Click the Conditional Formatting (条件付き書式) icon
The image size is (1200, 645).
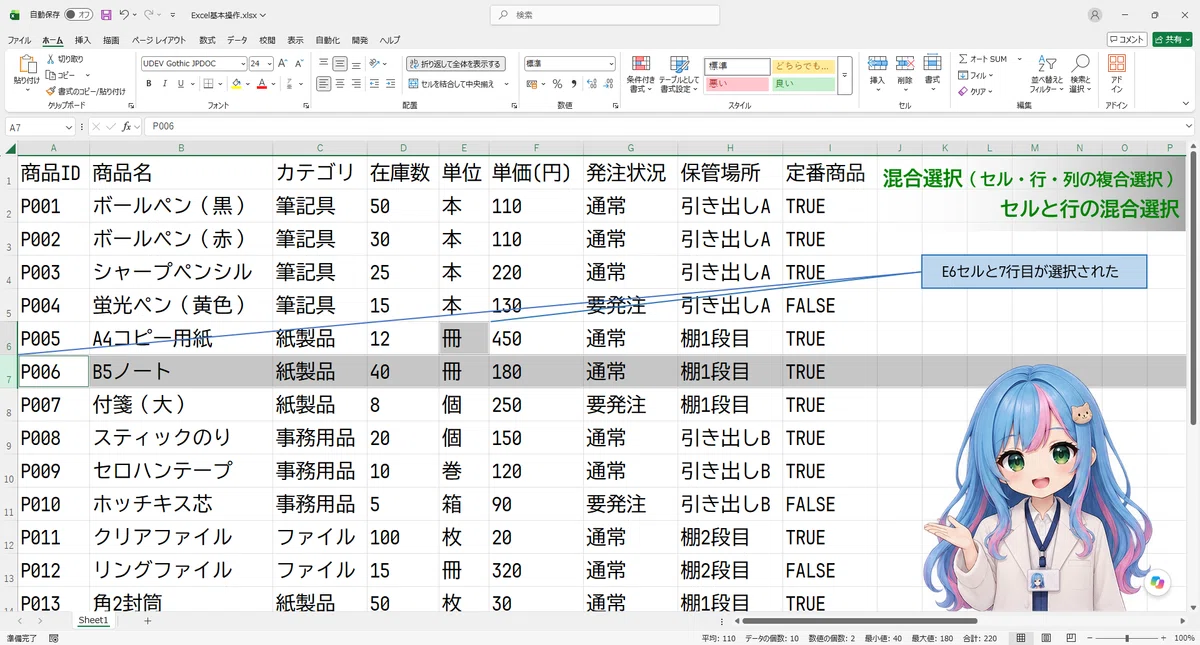[640, 65]
